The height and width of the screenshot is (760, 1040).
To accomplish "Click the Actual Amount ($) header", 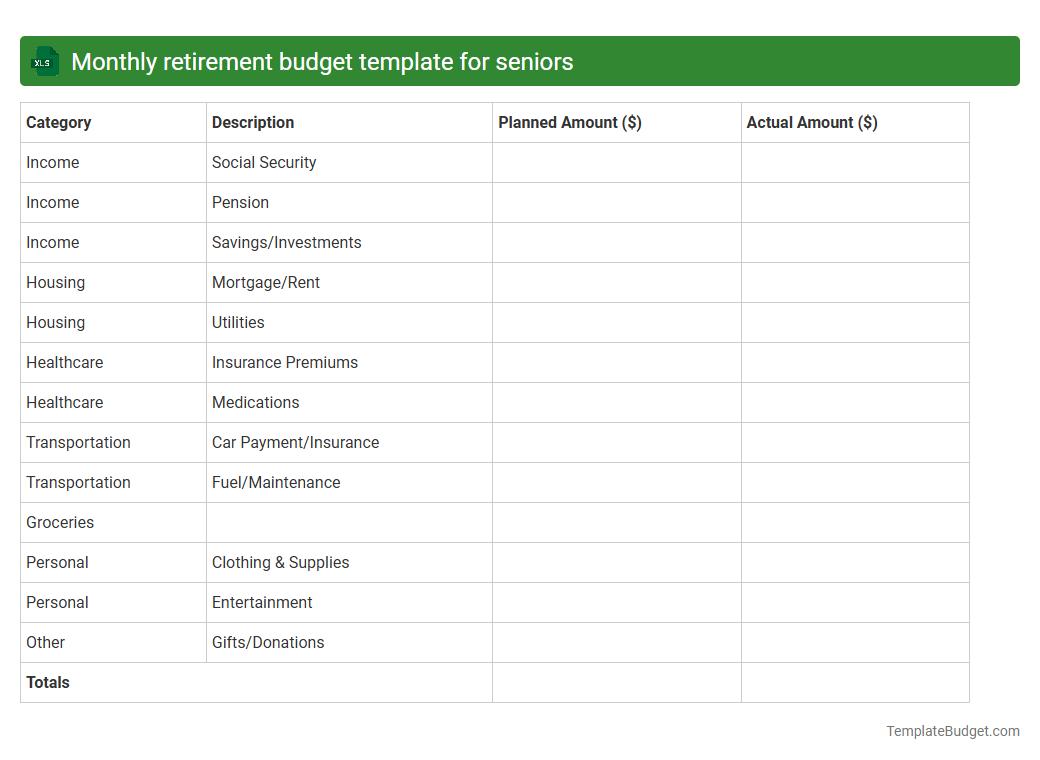I will [812, 122].
